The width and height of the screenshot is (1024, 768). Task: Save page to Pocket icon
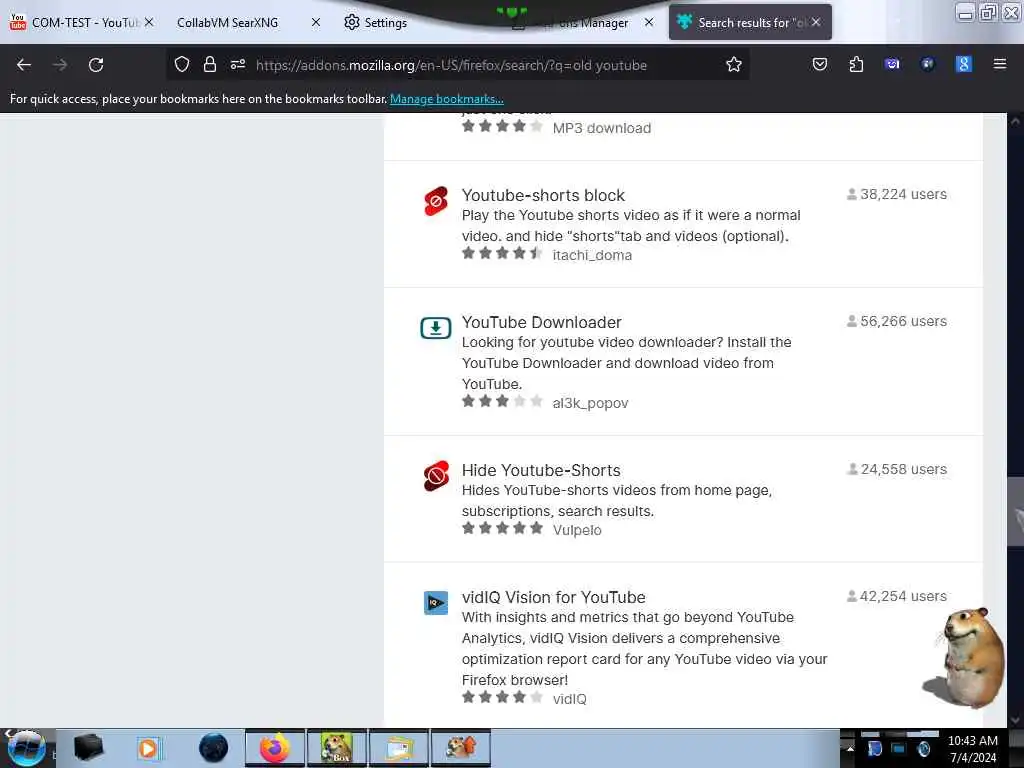[820, 64]
